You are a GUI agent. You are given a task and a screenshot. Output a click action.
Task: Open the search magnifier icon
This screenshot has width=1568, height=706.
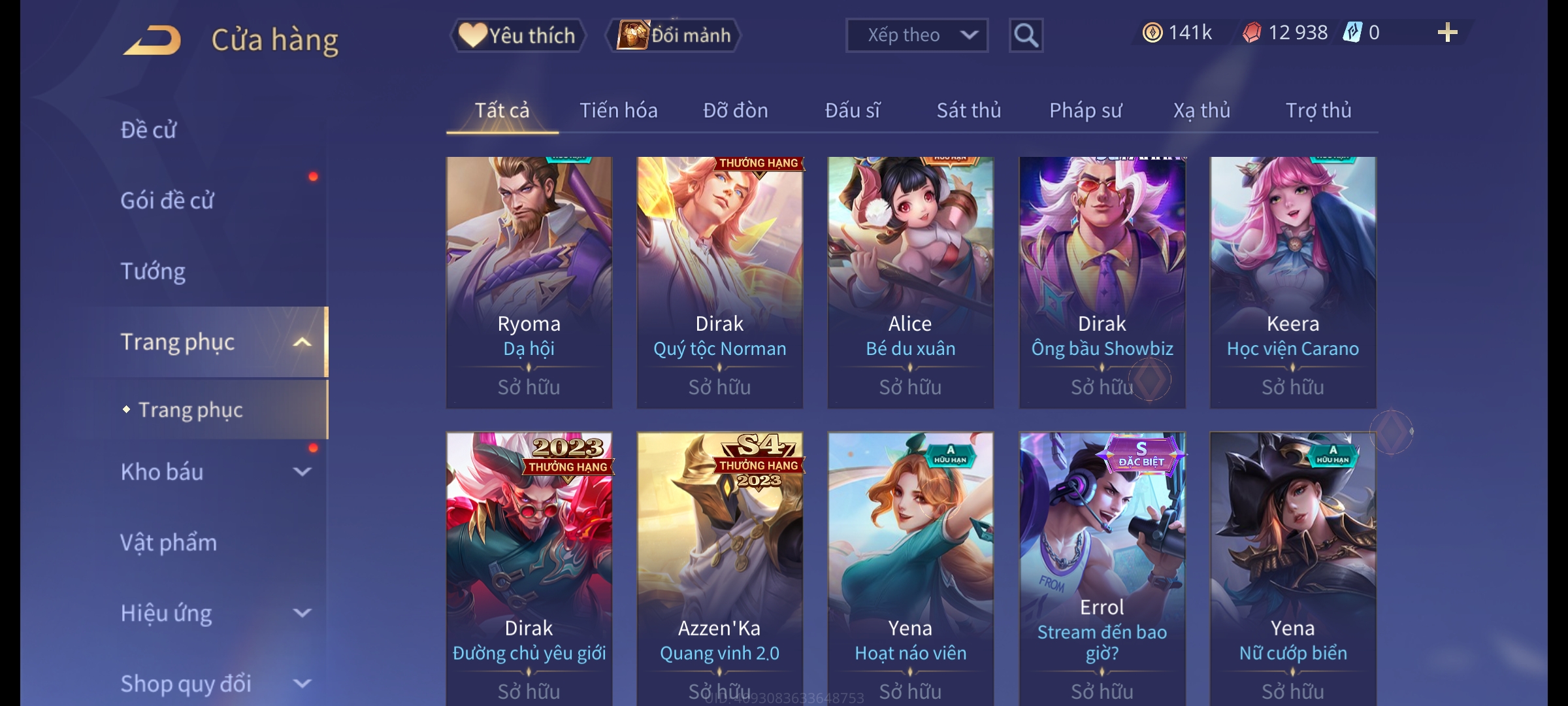click(1026, 35)
